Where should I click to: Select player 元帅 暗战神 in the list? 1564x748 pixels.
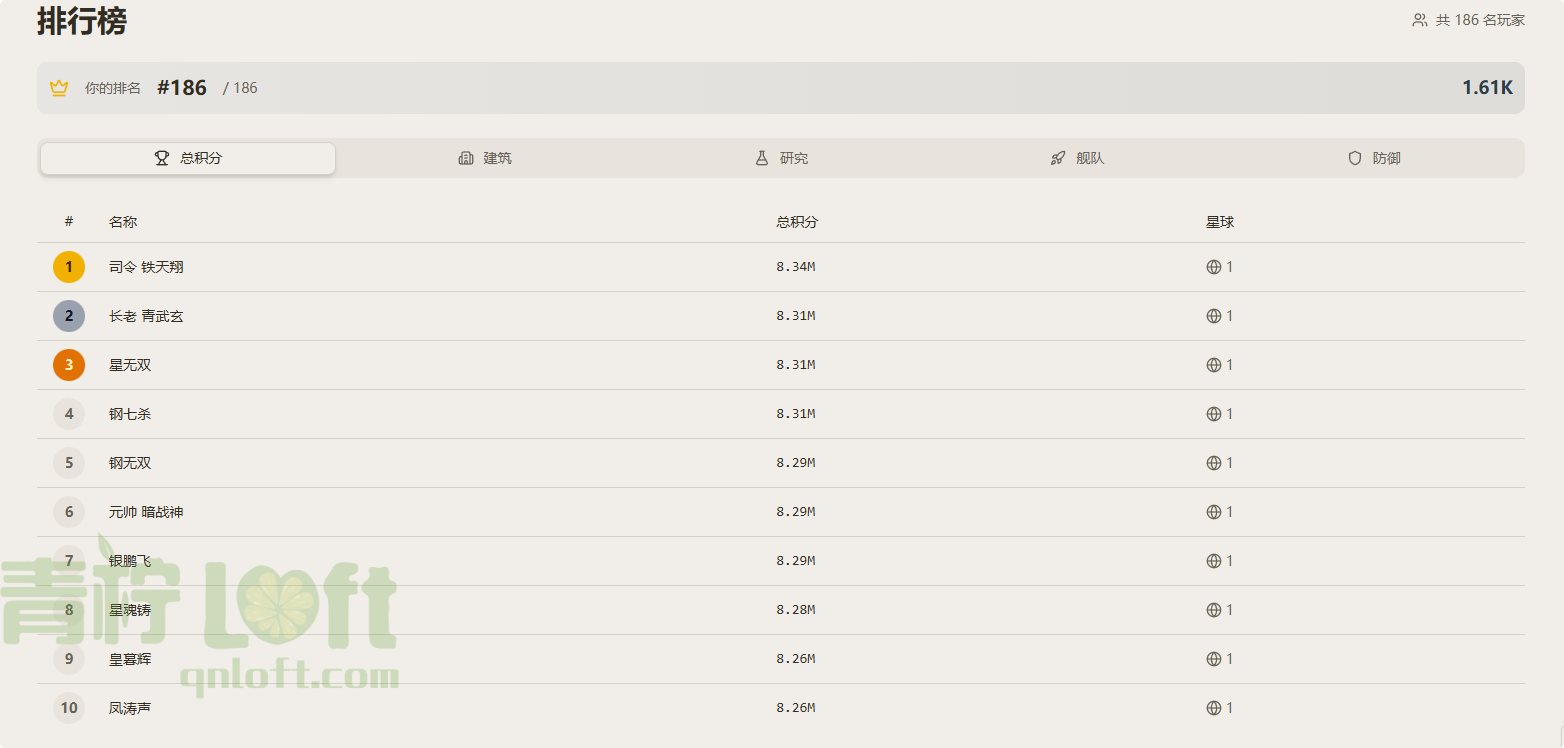[x=146, y=512]
